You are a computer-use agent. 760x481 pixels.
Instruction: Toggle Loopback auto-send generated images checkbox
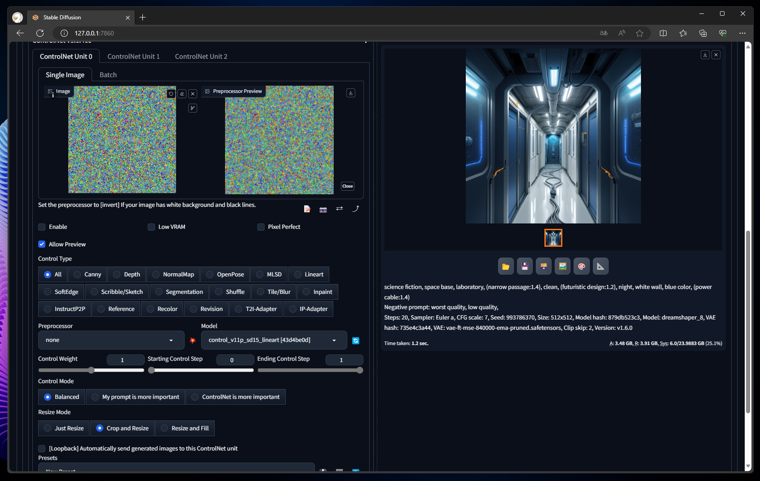pyautogui.click(x=42, y=449)
